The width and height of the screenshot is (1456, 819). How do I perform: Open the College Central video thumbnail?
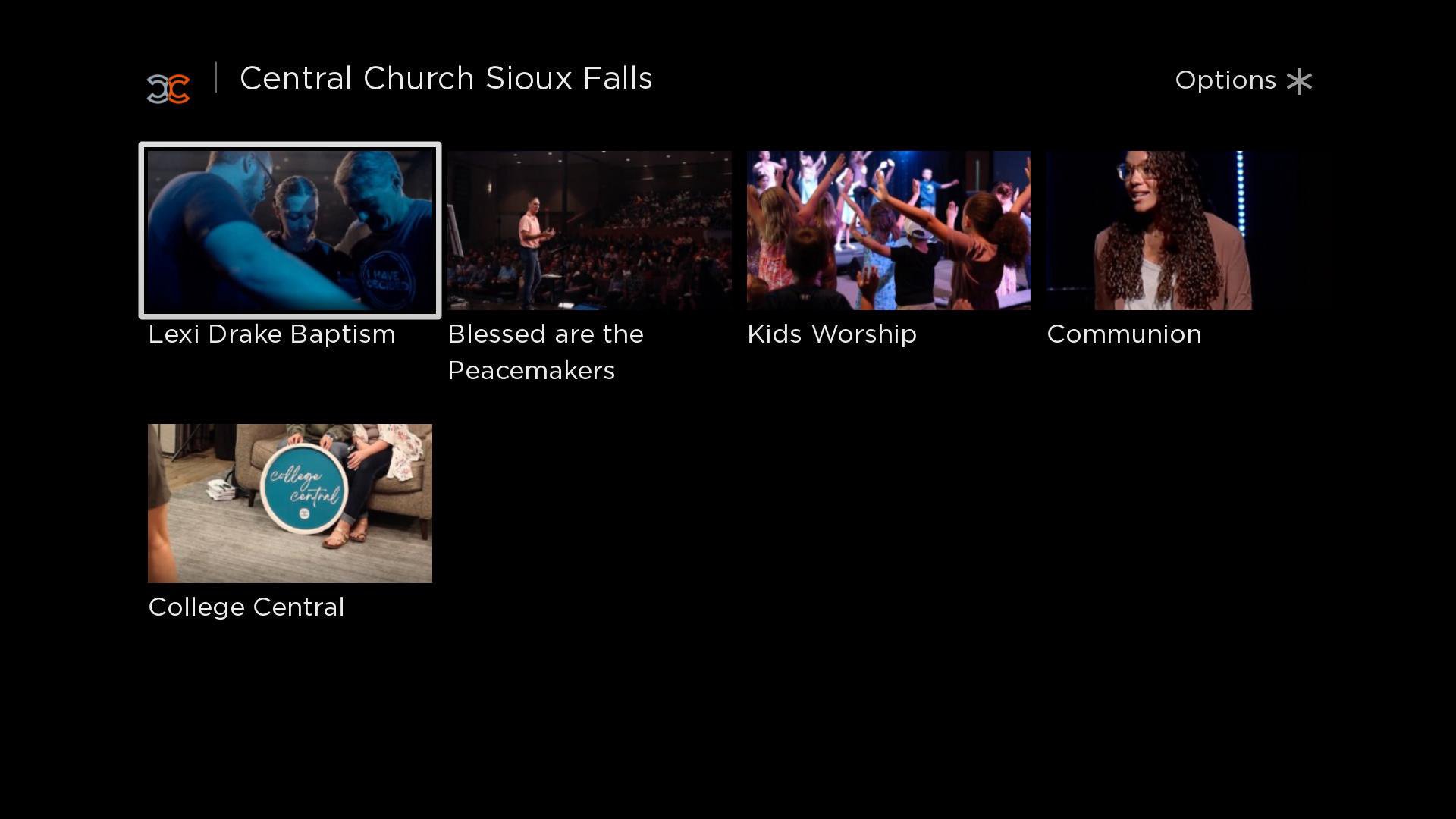pyautogui.click(x=290, y=504)
